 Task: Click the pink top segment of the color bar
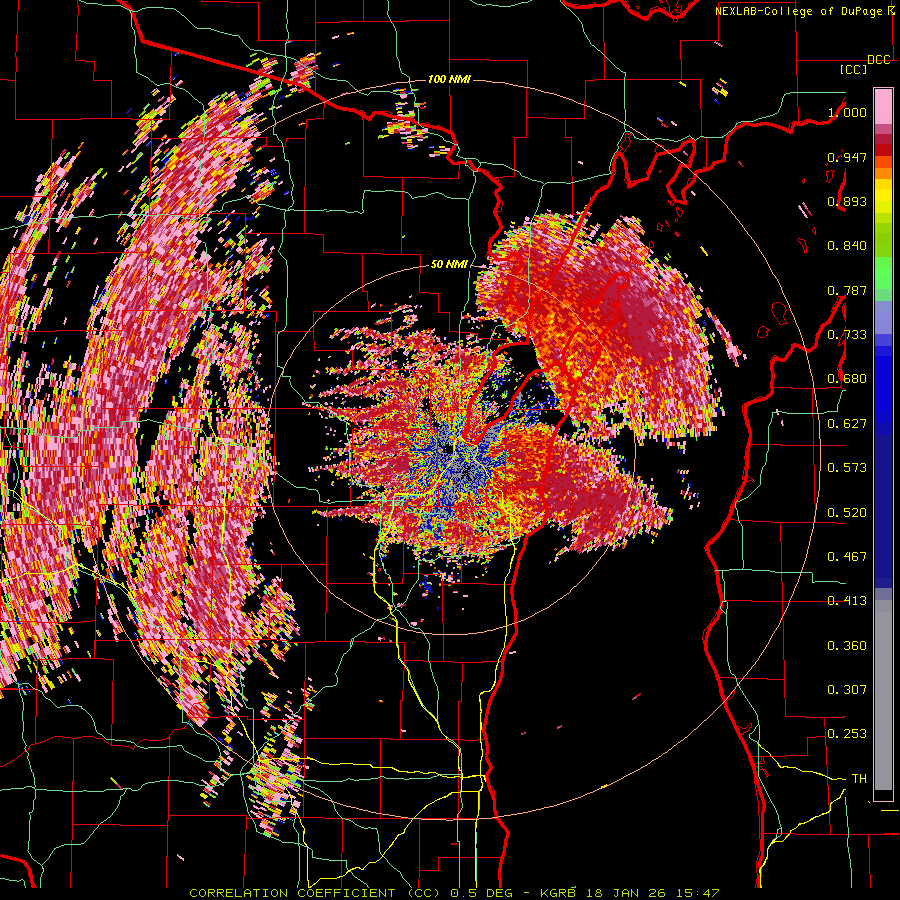pyautogui.click(x=883, y=106)
